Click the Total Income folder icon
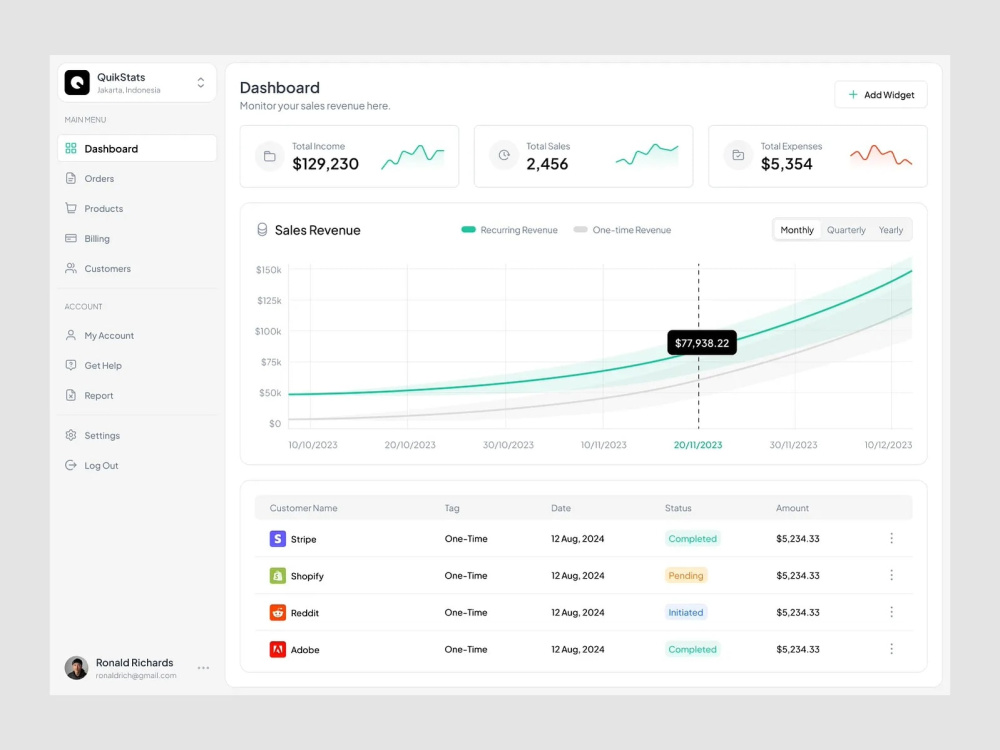 tap(270, 156)
